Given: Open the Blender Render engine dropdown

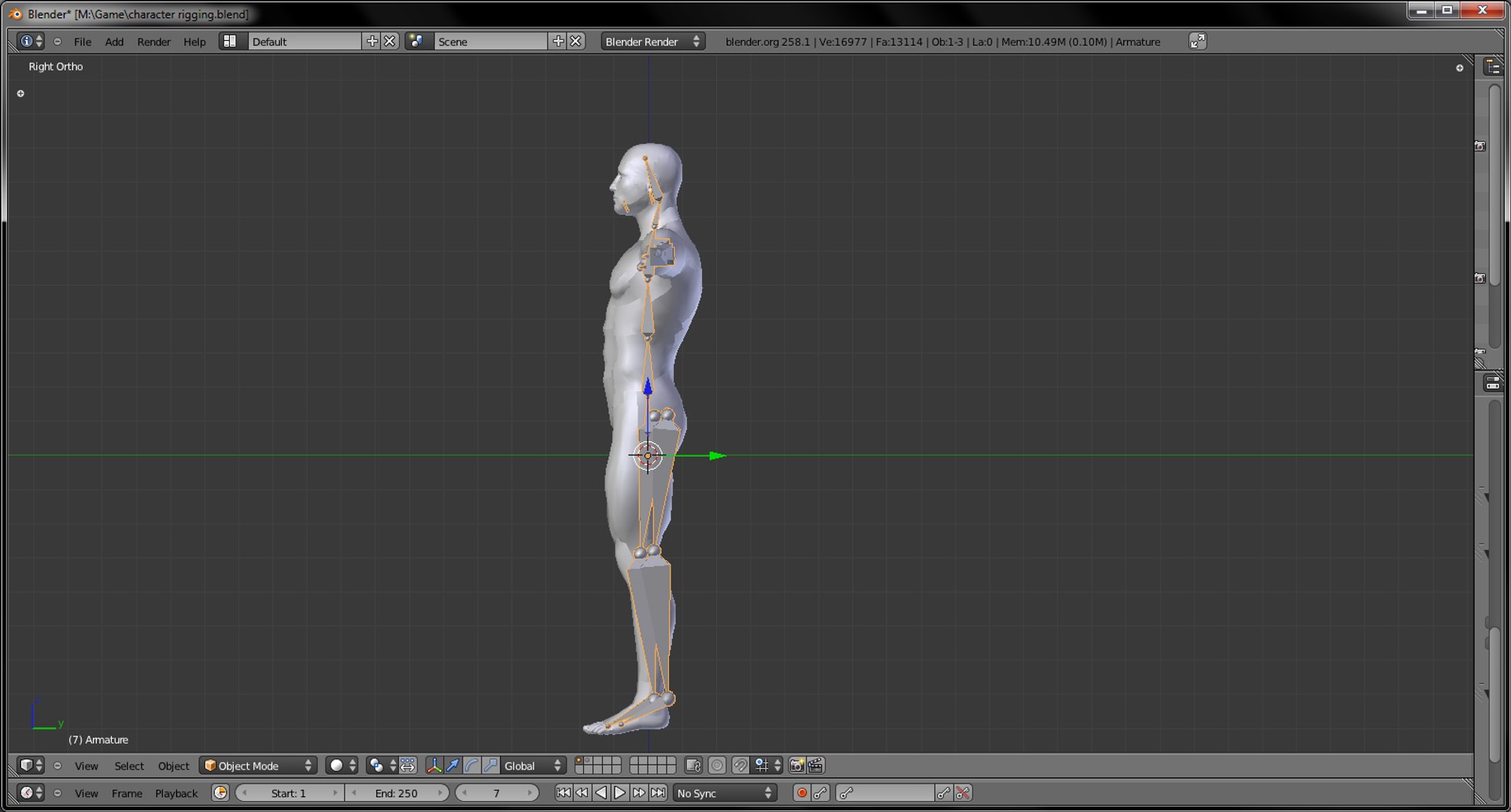Looking at the screenshot, I should (x=652, y=42).
